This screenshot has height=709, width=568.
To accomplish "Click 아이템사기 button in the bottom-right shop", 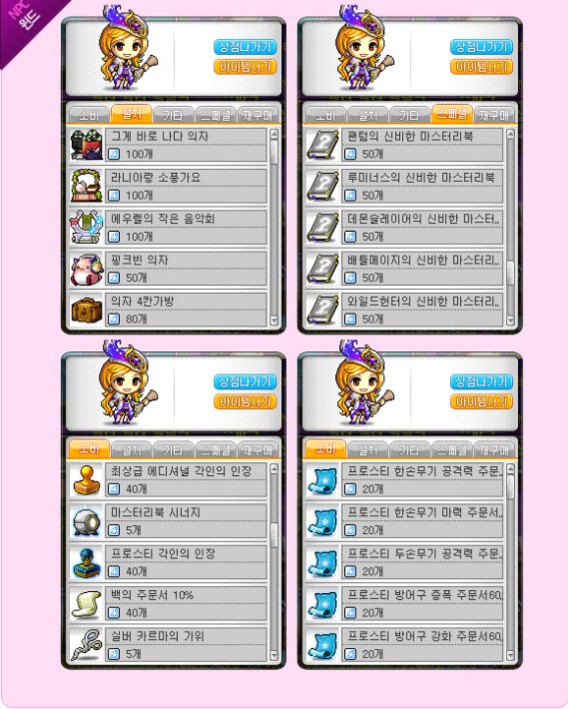I will (x=481, y=402).
